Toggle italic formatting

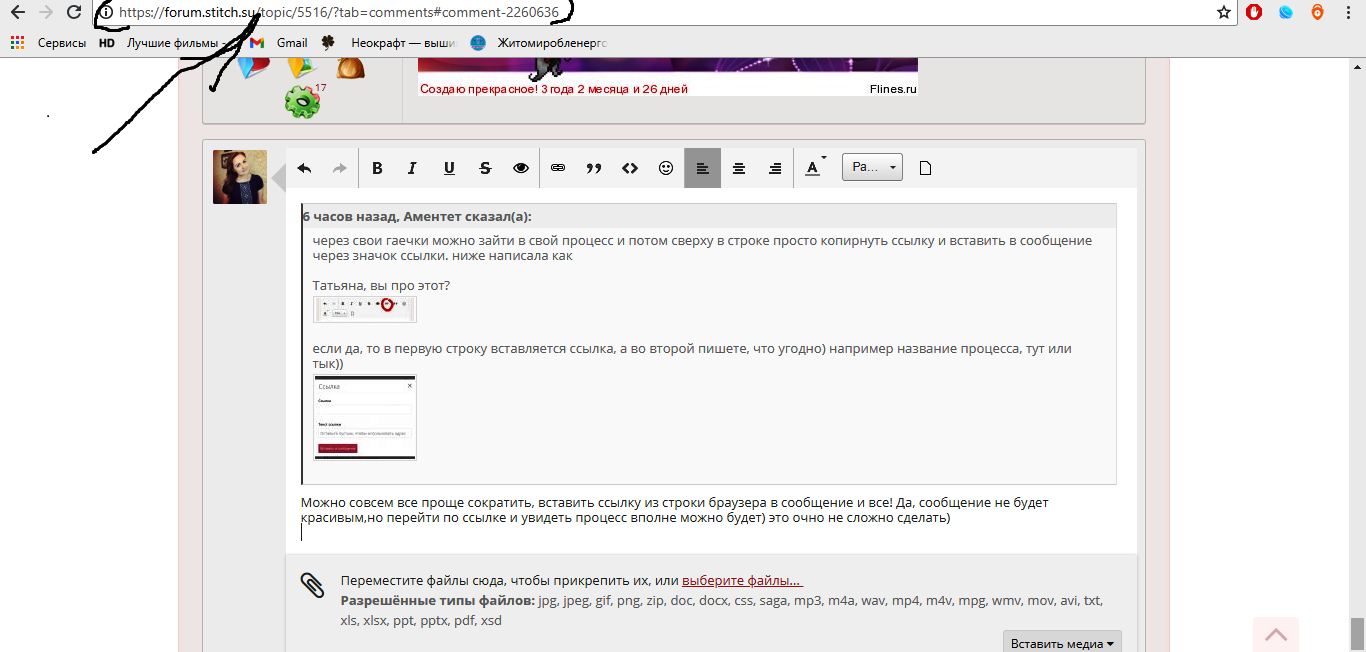412,168
